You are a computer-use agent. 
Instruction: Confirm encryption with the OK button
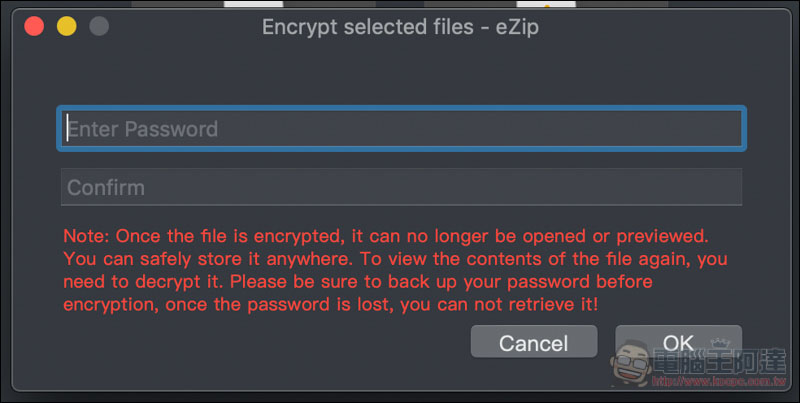[x=679, y=342]
